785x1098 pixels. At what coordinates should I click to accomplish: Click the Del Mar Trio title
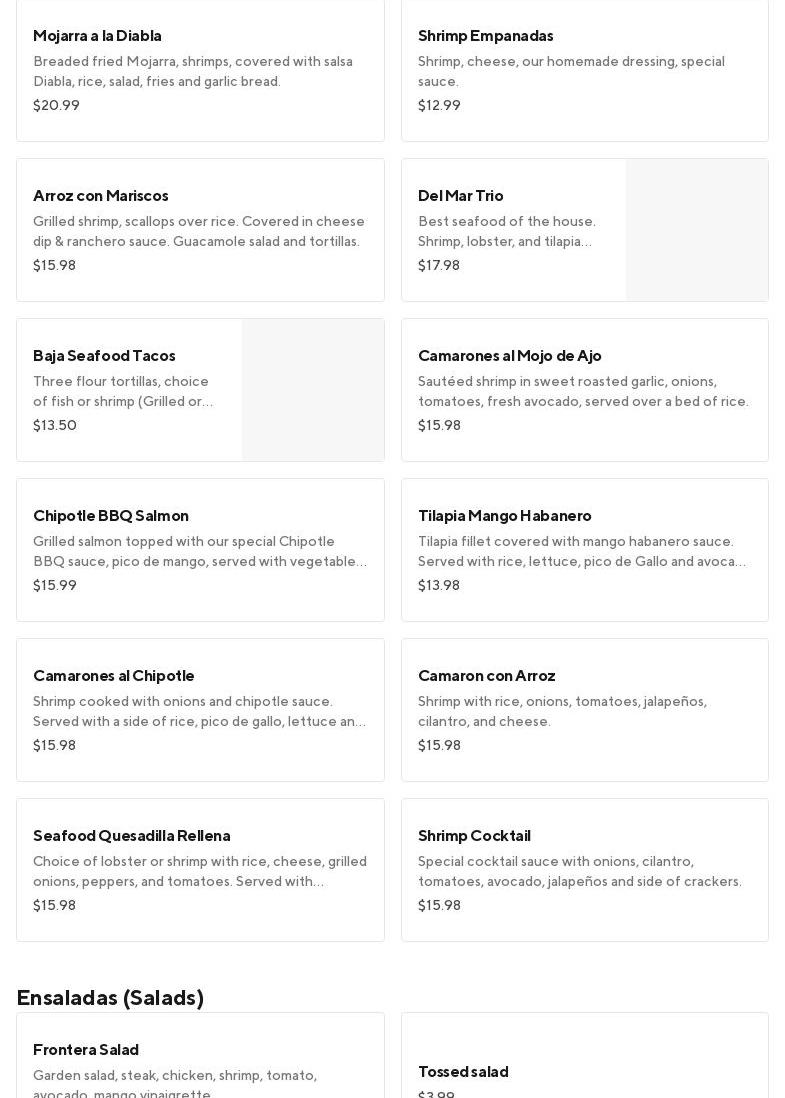tap(461, 196)
